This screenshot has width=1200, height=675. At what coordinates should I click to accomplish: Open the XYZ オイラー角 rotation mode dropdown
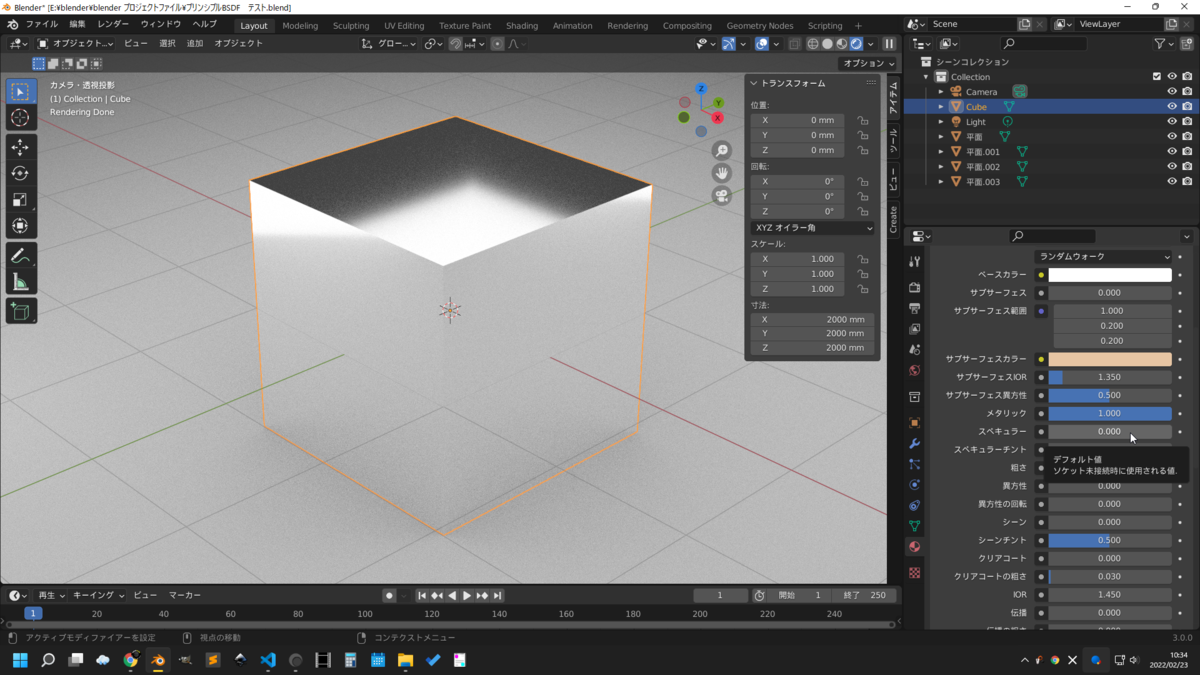[813, 228]
